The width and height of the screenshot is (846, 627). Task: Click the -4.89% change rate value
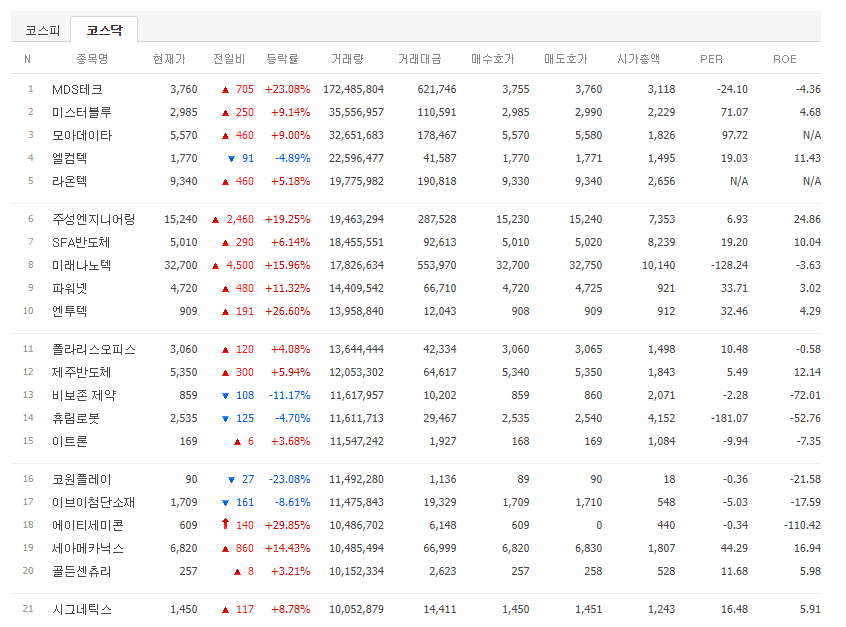click(x=292, y=159)
